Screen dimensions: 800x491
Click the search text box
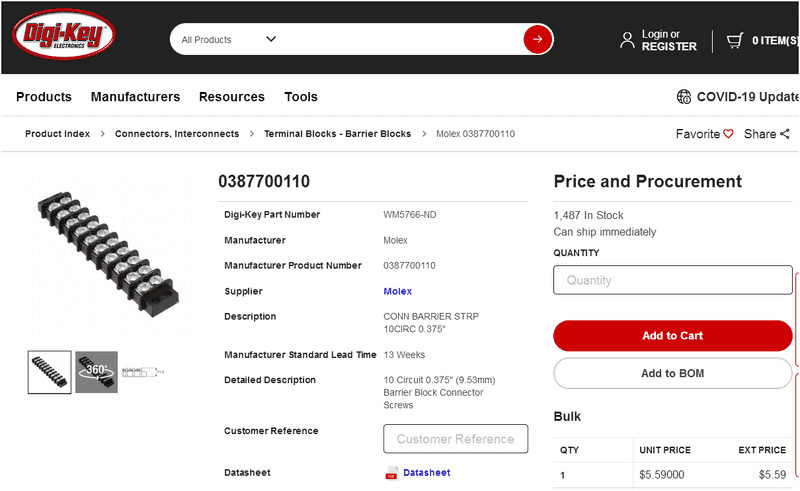[401, 39]
